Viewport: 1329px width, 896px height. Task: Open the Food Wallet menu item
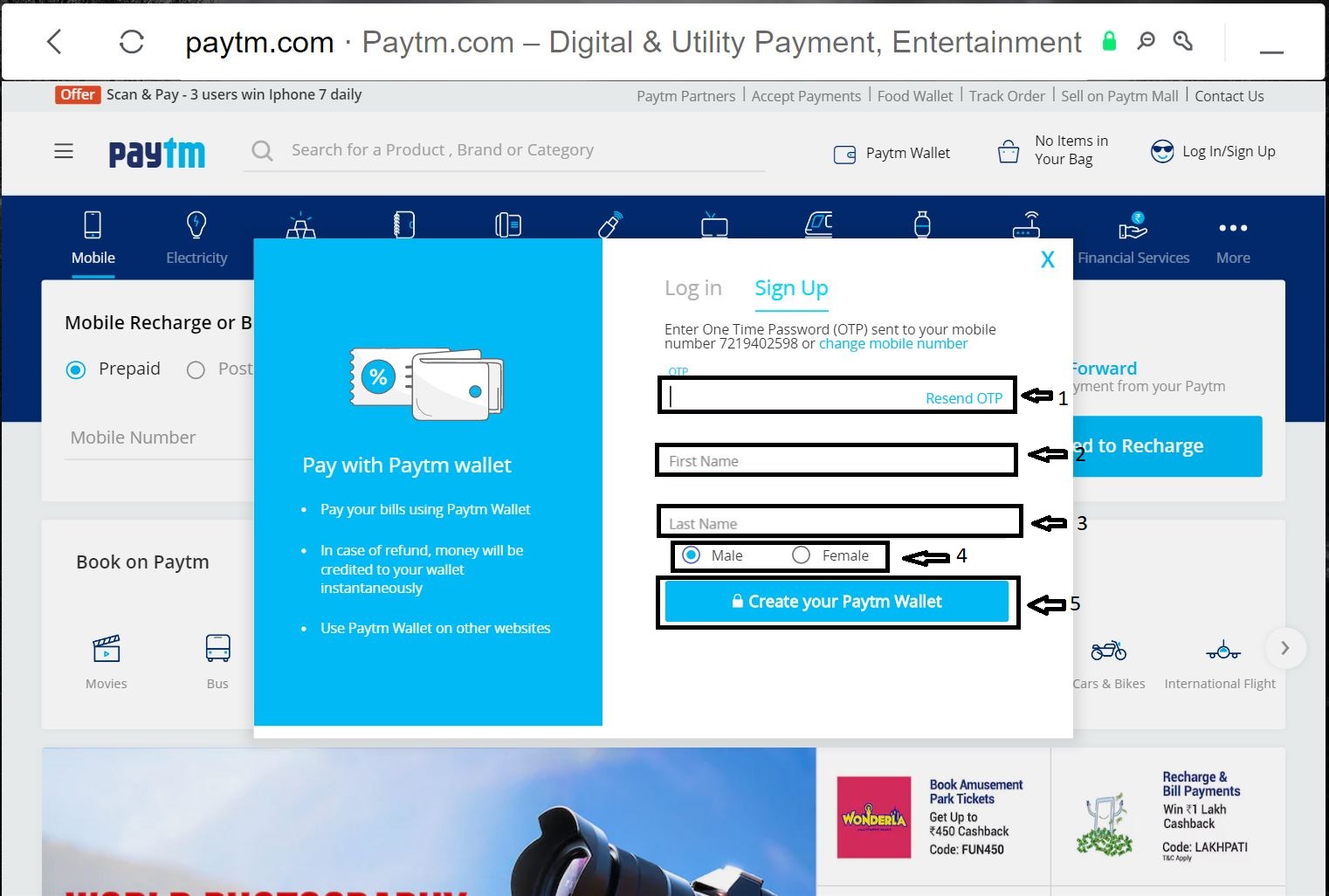coord(914,95)
